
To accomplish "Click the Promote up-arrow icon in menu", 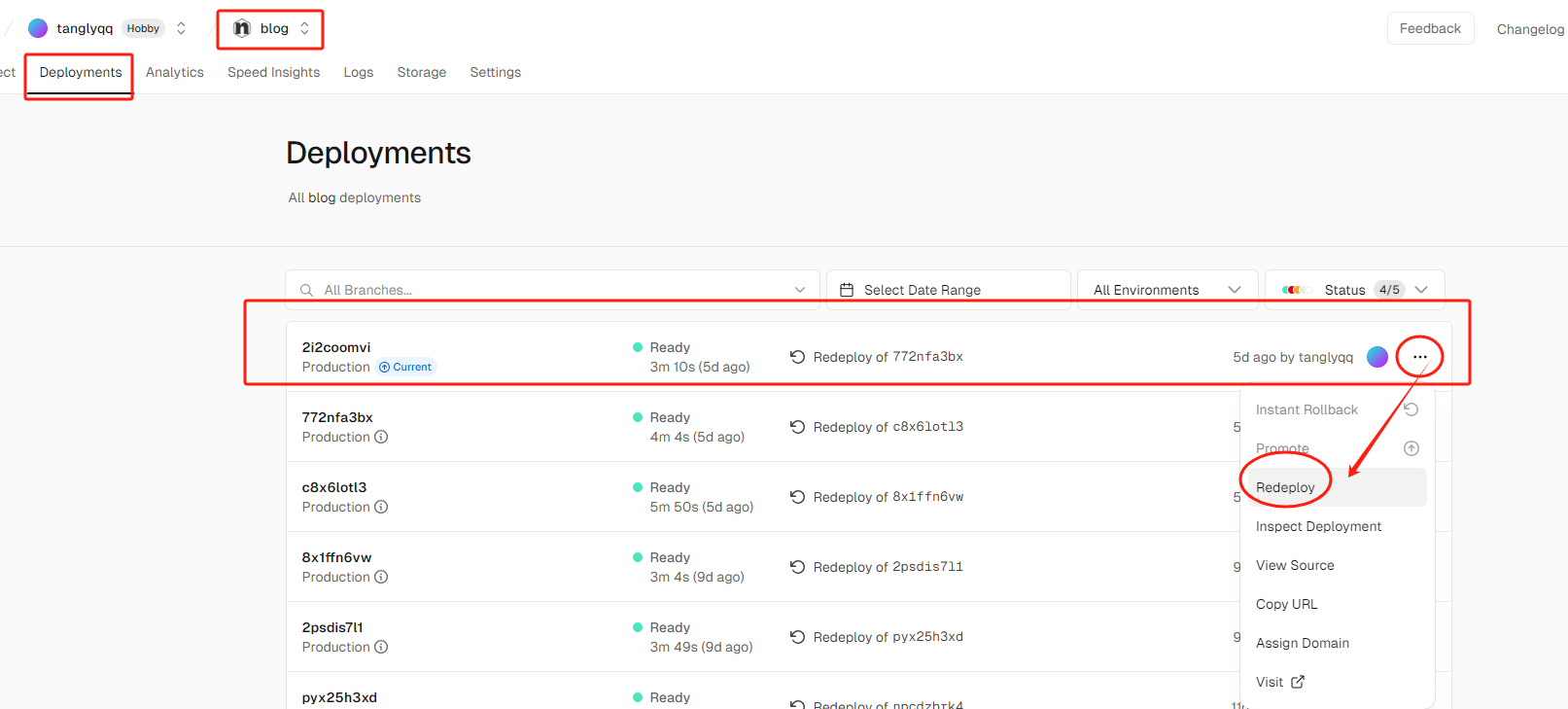I will (x=1411, y=448).
